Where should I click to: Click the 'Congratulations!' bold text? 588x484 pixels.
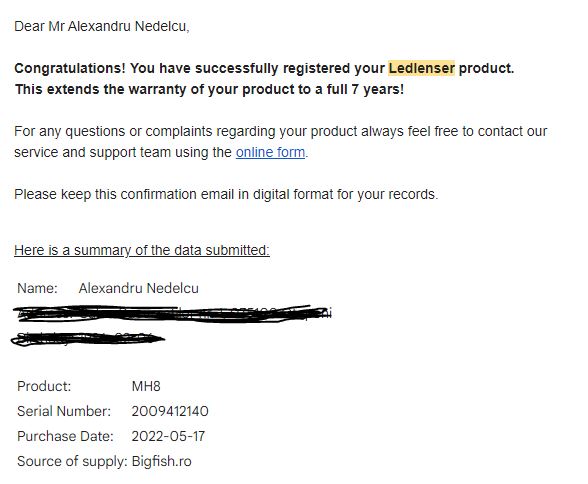pos(70,68)
